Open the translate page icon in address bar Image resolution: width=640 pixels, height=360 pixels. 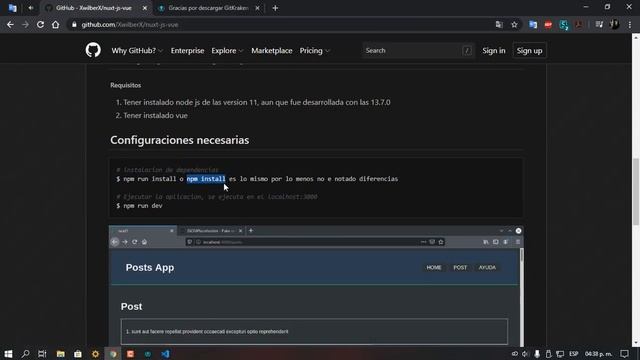click(499, 24)
